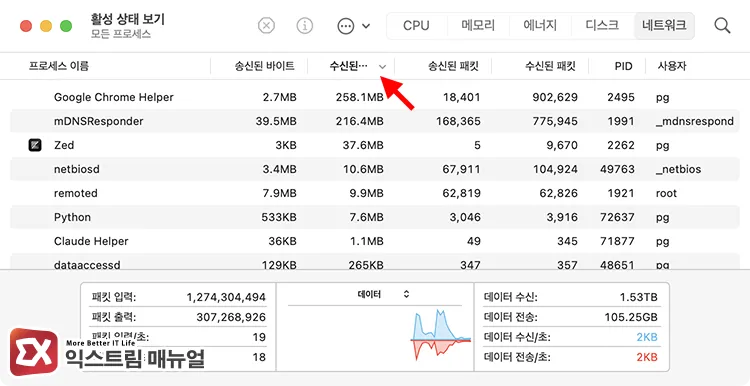Open the ellipsis actions menu icon
Screen dimensions: 750x386
(x=345, y=26)
